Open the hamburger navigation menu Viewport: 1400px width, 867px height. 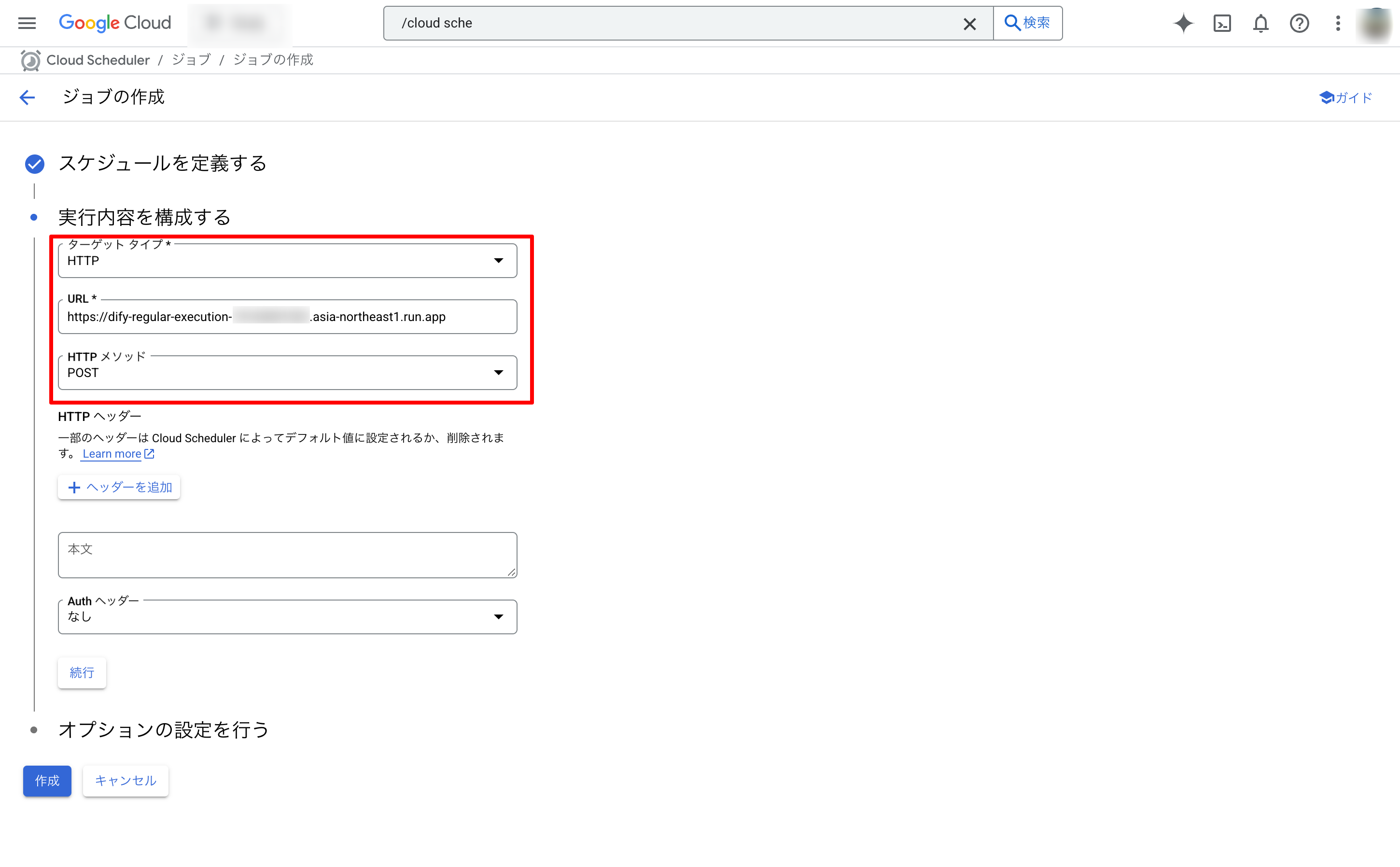pyautogui.click(x=27, y=23)
